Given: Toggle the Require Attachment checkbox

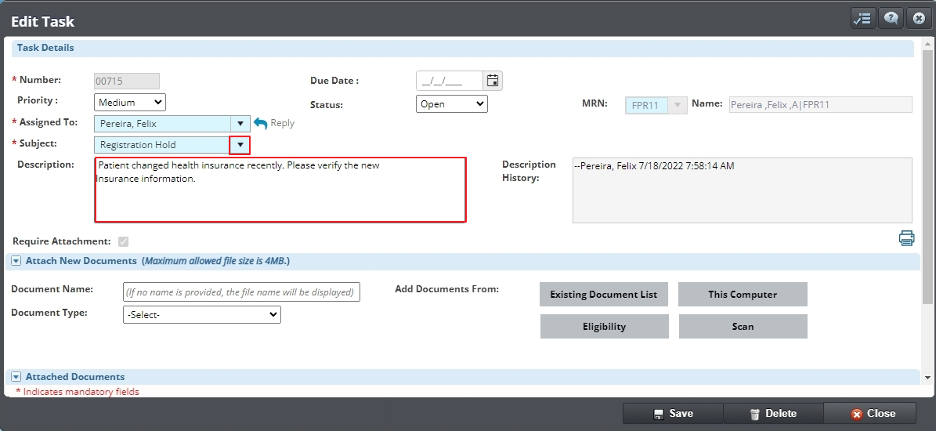Looking at the screenshot, I should click(123, 242).
